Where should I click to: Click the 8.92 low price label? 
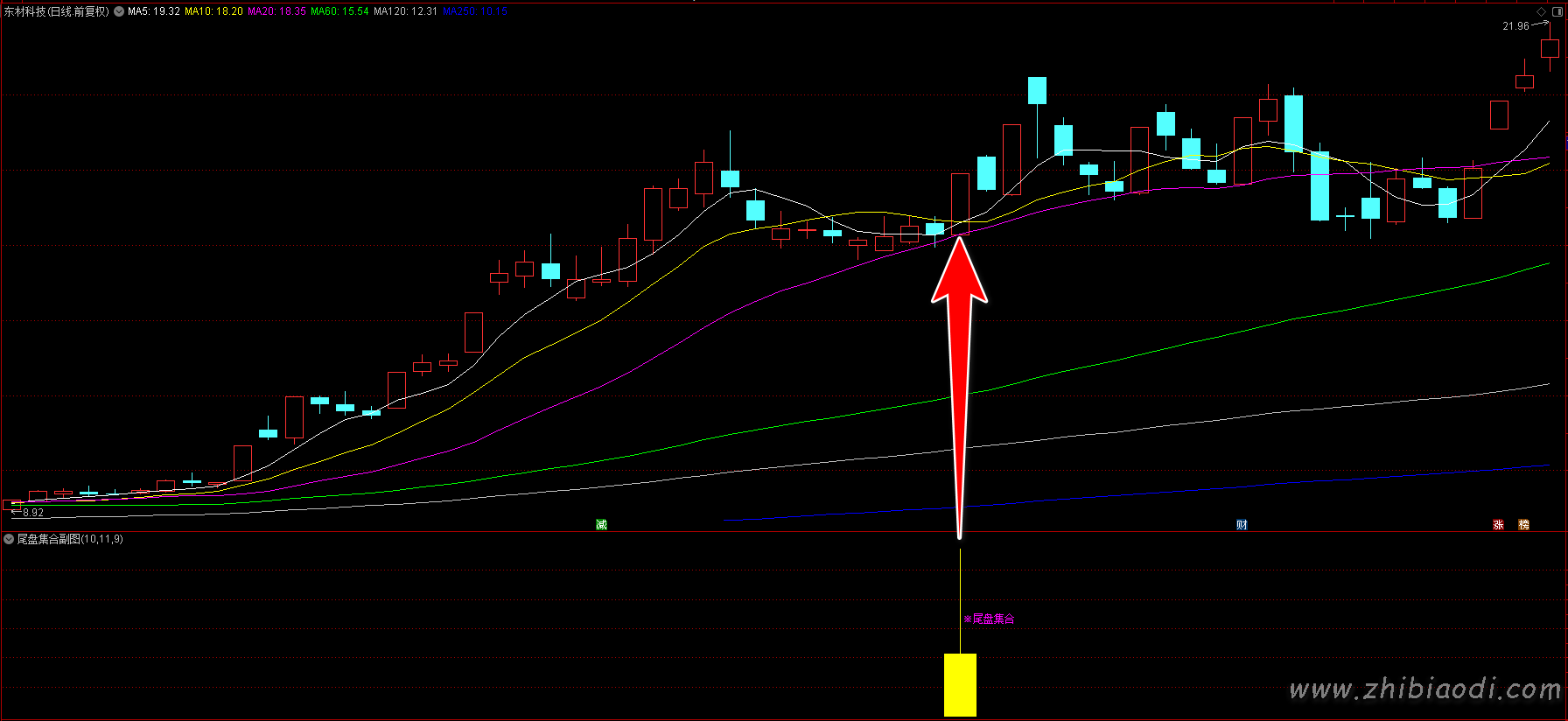(x=33, y=513)
